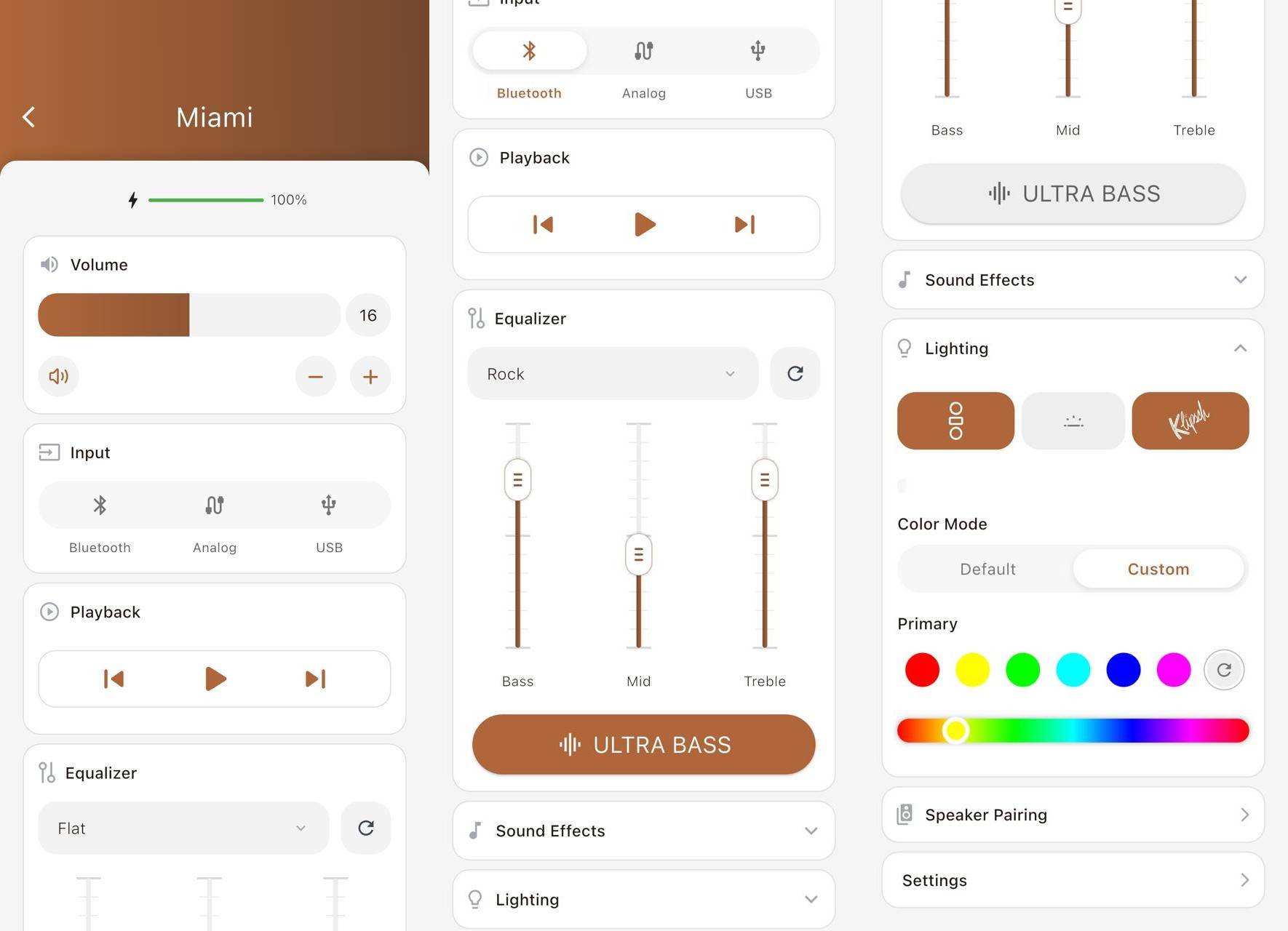Click the Volume card heading icon
The image size is (1288, 931).
pos(49,264)
